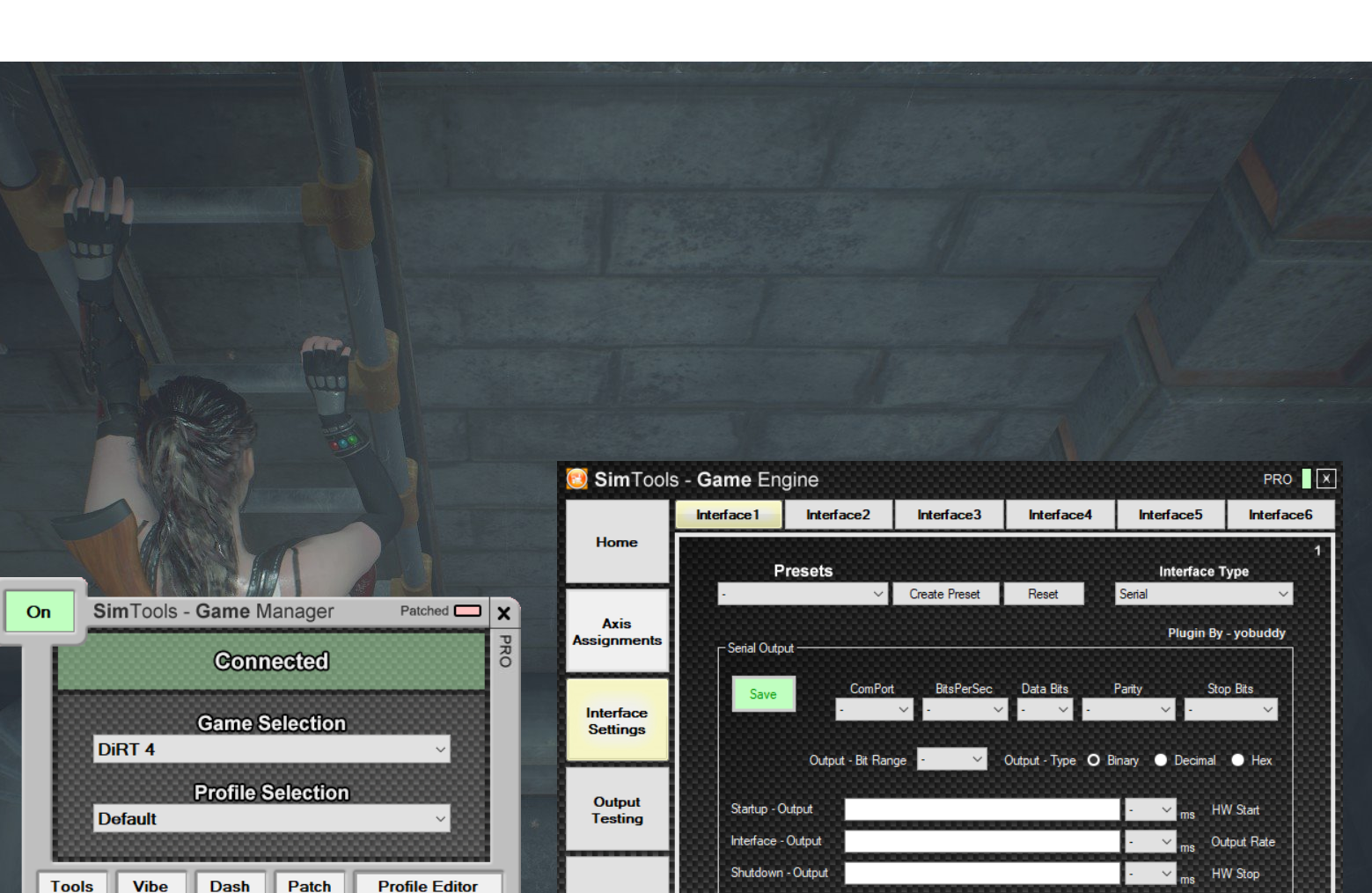Open the Profile Selection dropdown
This screenshot has height=893, width=1372.
tap(271, 819)
